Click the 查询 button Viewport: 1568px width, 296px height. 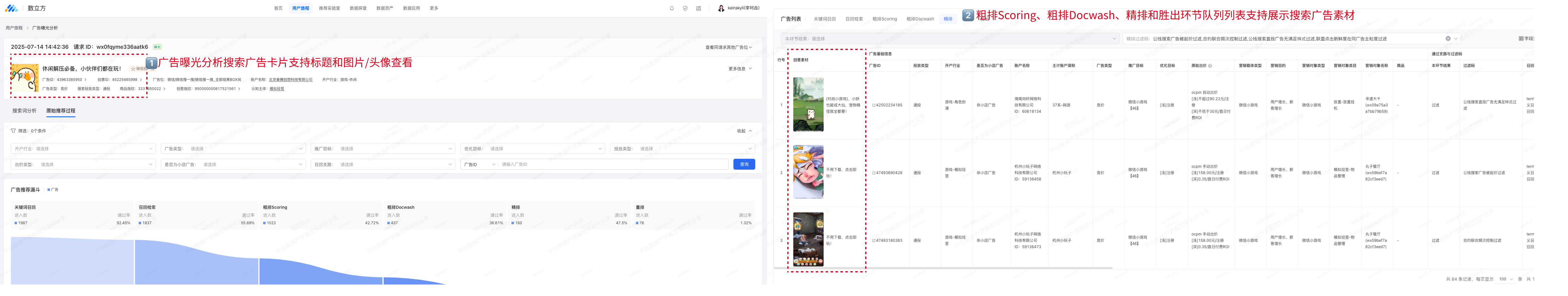pos(744,165)
